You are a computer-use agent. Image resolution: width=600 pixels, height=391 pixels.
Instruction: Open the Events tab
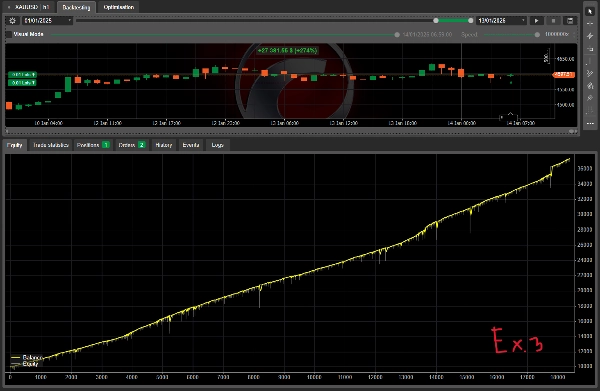[191, 145]
